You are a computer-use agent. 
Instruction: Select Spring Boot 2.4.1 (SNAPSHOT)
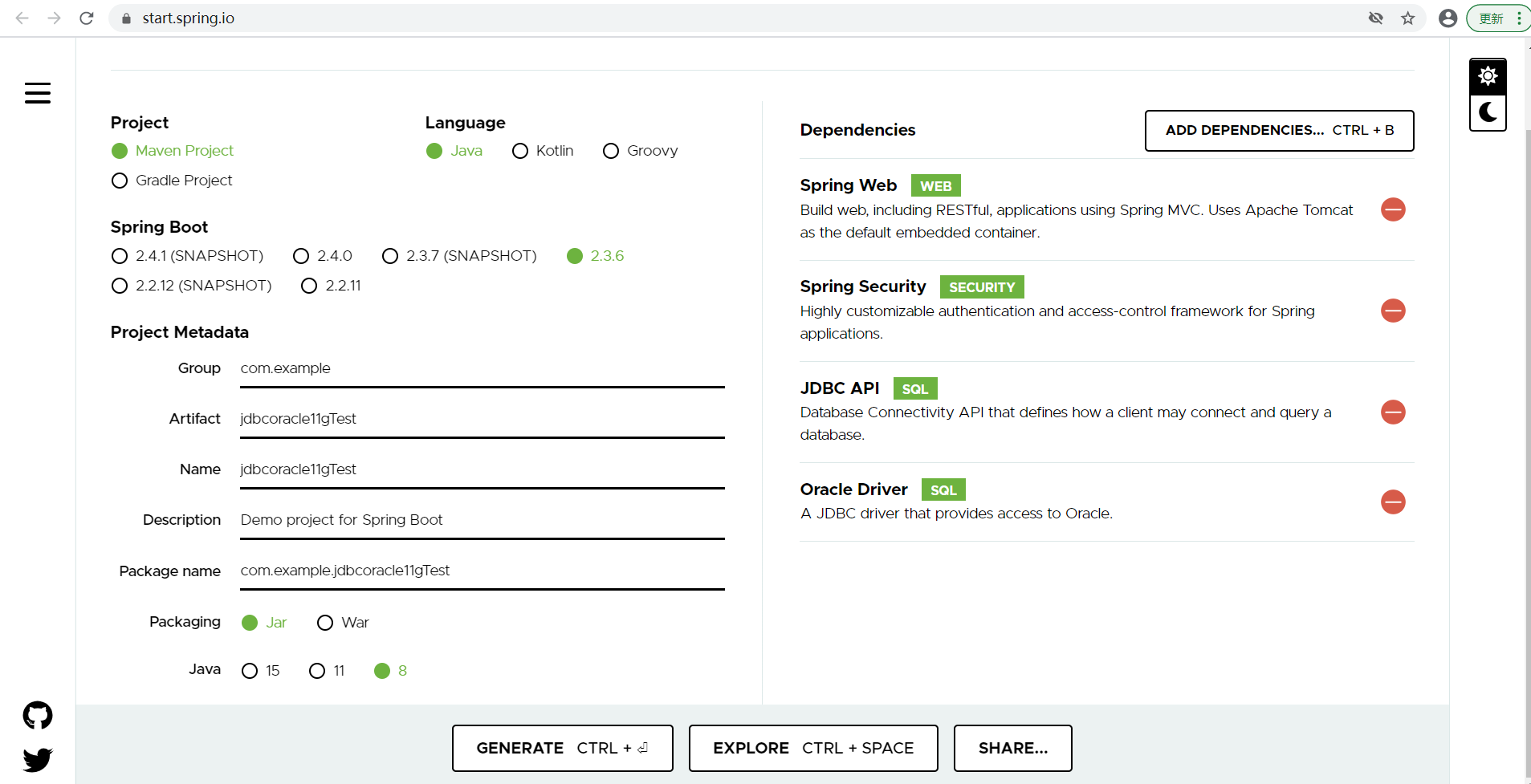click(x=187, y=256)
